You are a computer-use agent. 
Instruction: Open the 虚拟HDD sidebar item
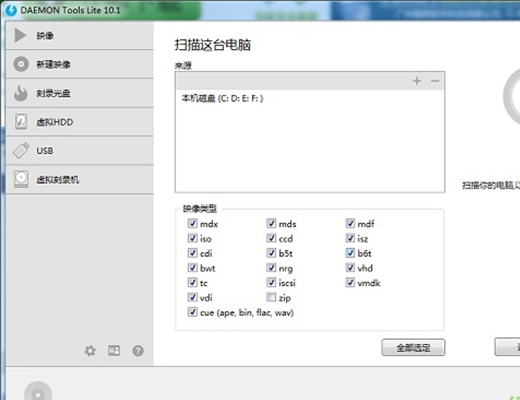pyautogui.click(x=80, y=122)
